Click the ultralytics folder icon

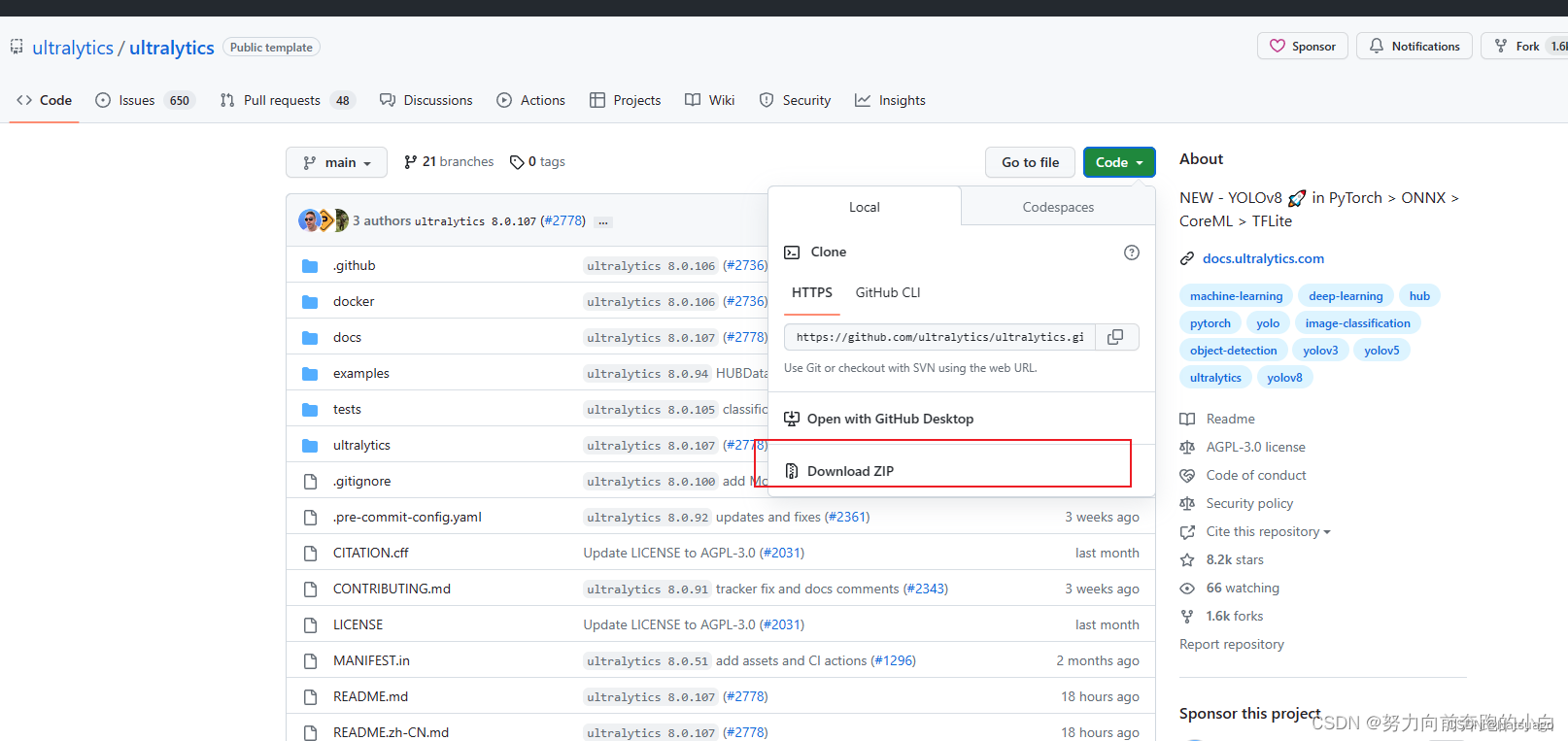pyautogui.click(x=310, y=446)
